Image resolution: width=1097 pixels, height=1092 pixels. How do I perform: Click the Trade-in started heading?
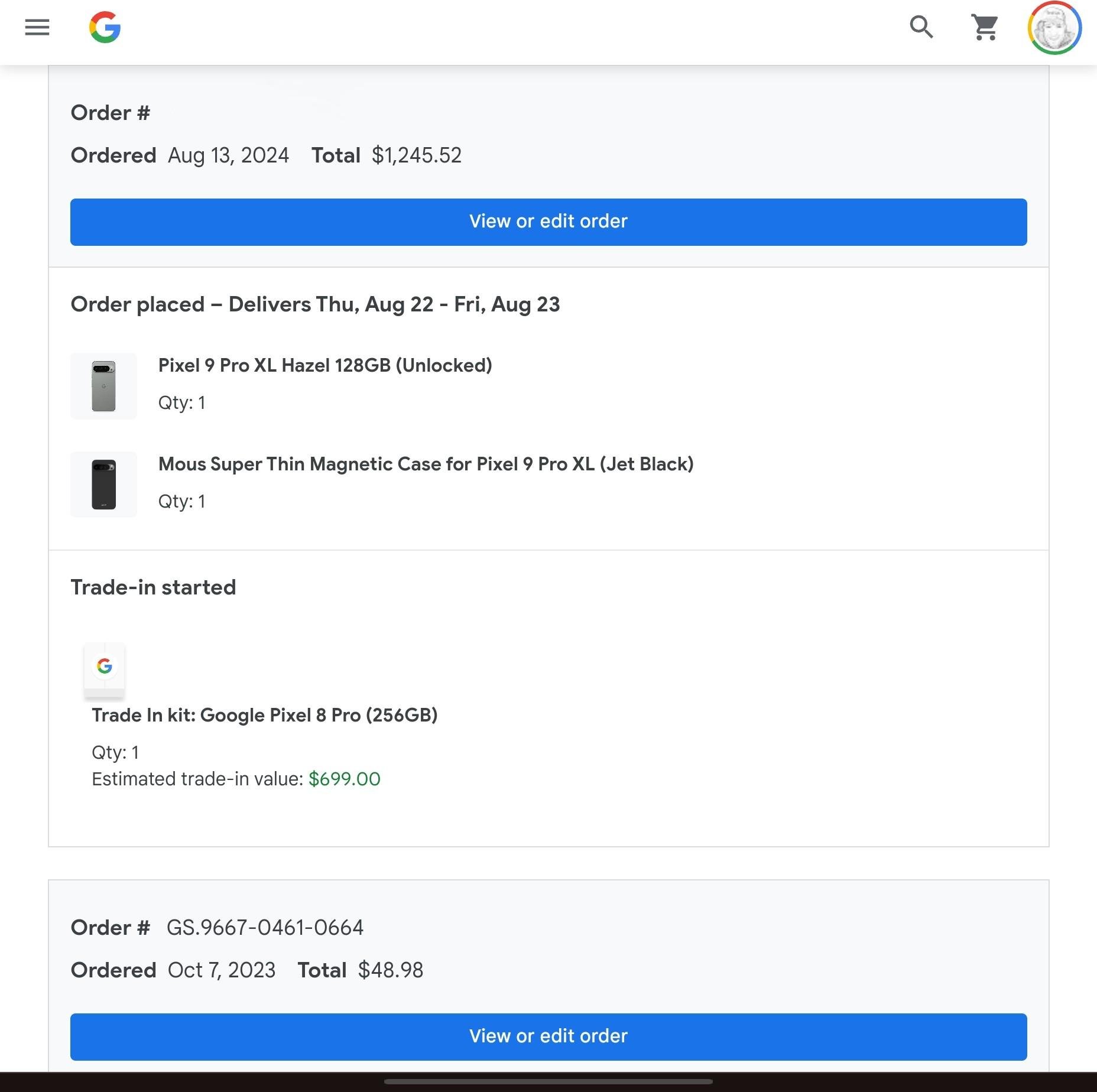(x=153, y=587)
